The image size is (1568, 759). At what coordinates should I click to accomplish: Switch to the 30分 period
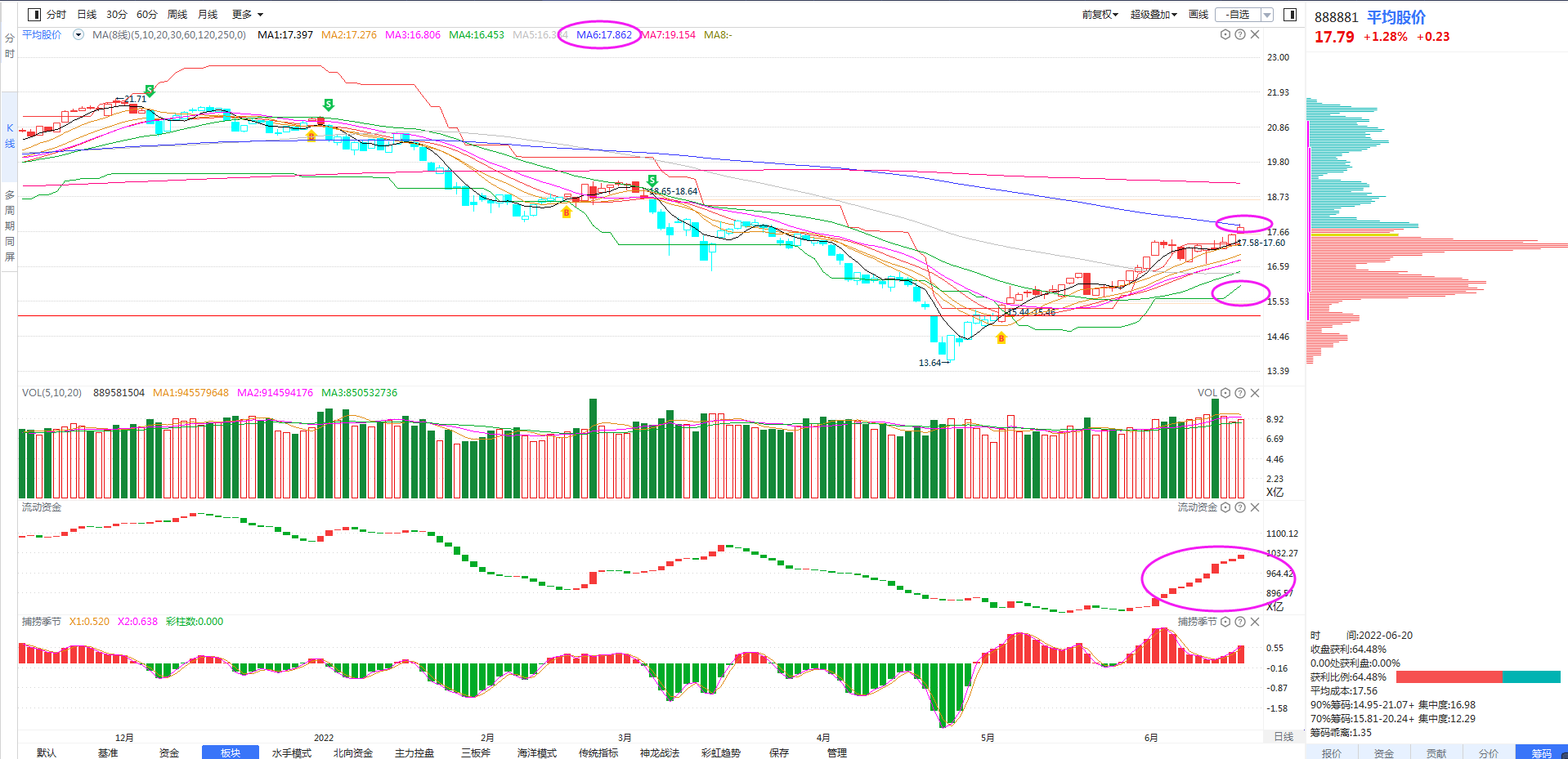pos(117,15)
